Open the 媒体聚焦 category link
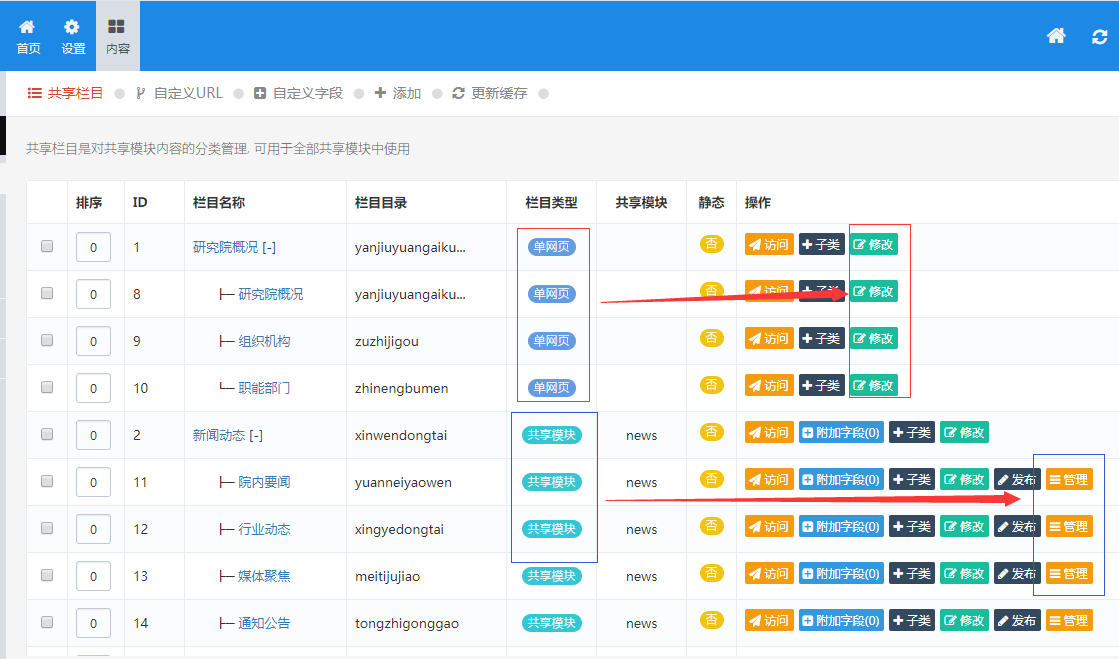This screenshot has width=1119, height=659. coord(264,576)
